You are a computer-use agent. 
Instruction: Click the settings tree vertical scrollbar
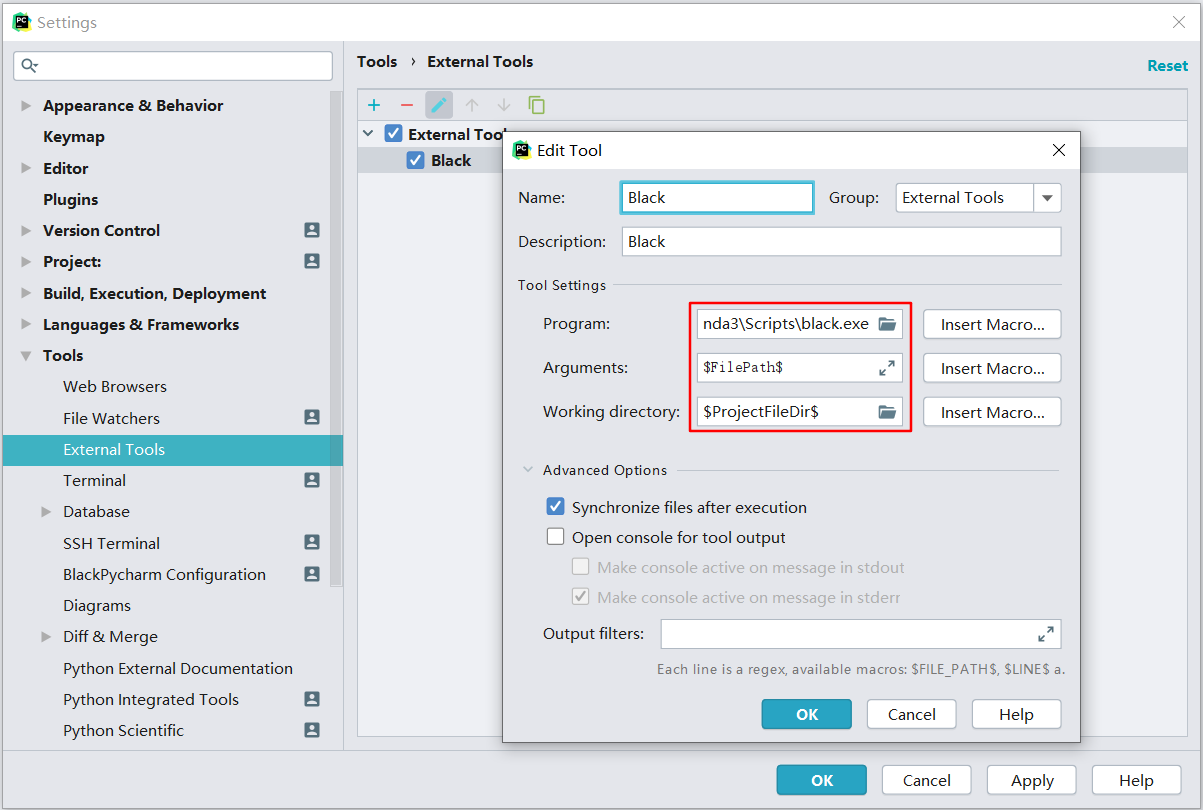click(x=336, y=340)
